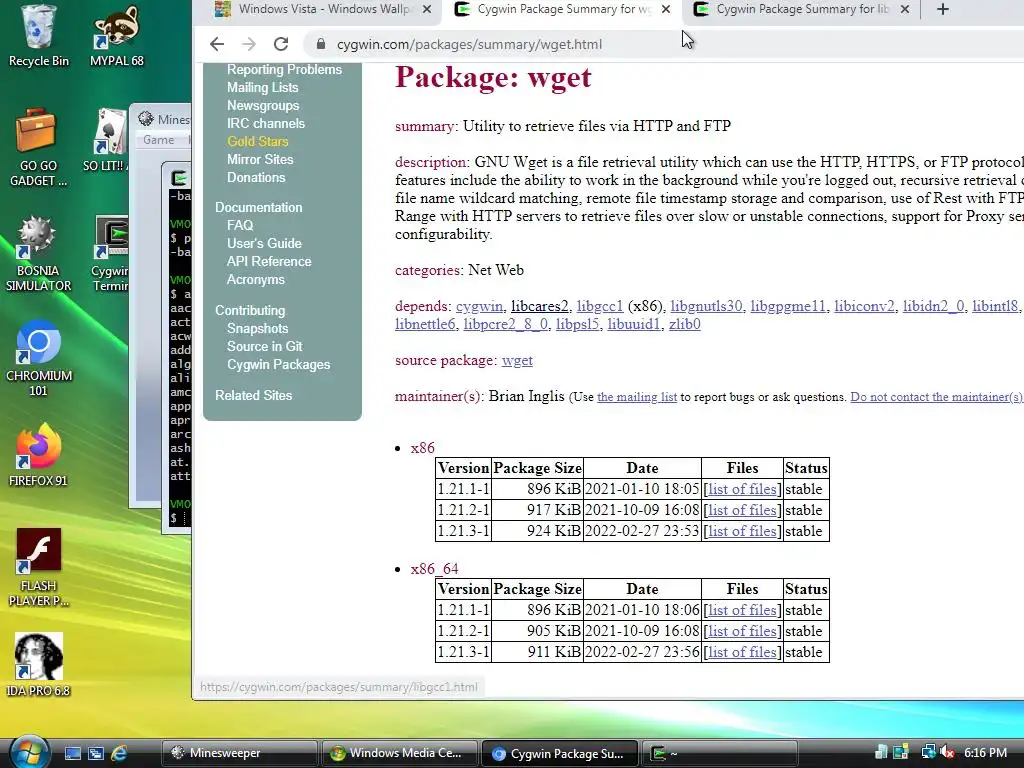Click the padlock site info icon
Image resolution: width=1024 pixels, height=768 pixels.
pyautogui.click(x=320, y=44)
